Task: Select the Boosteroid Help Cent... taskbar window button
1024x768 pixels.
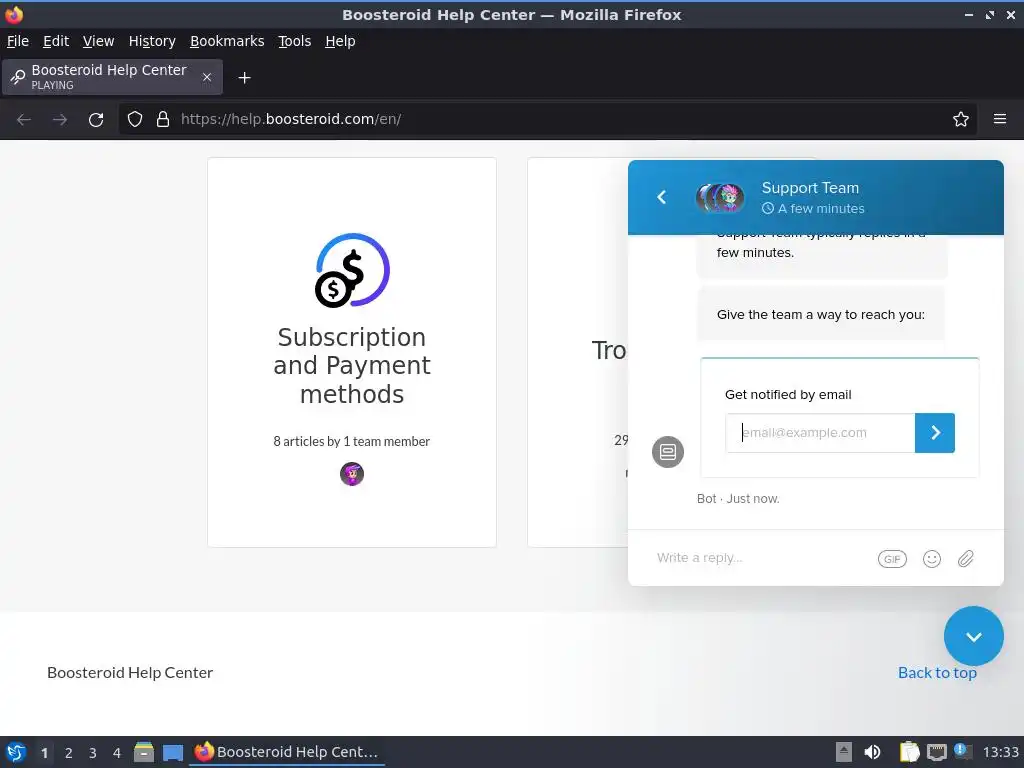Action: (x=287, y=752)
